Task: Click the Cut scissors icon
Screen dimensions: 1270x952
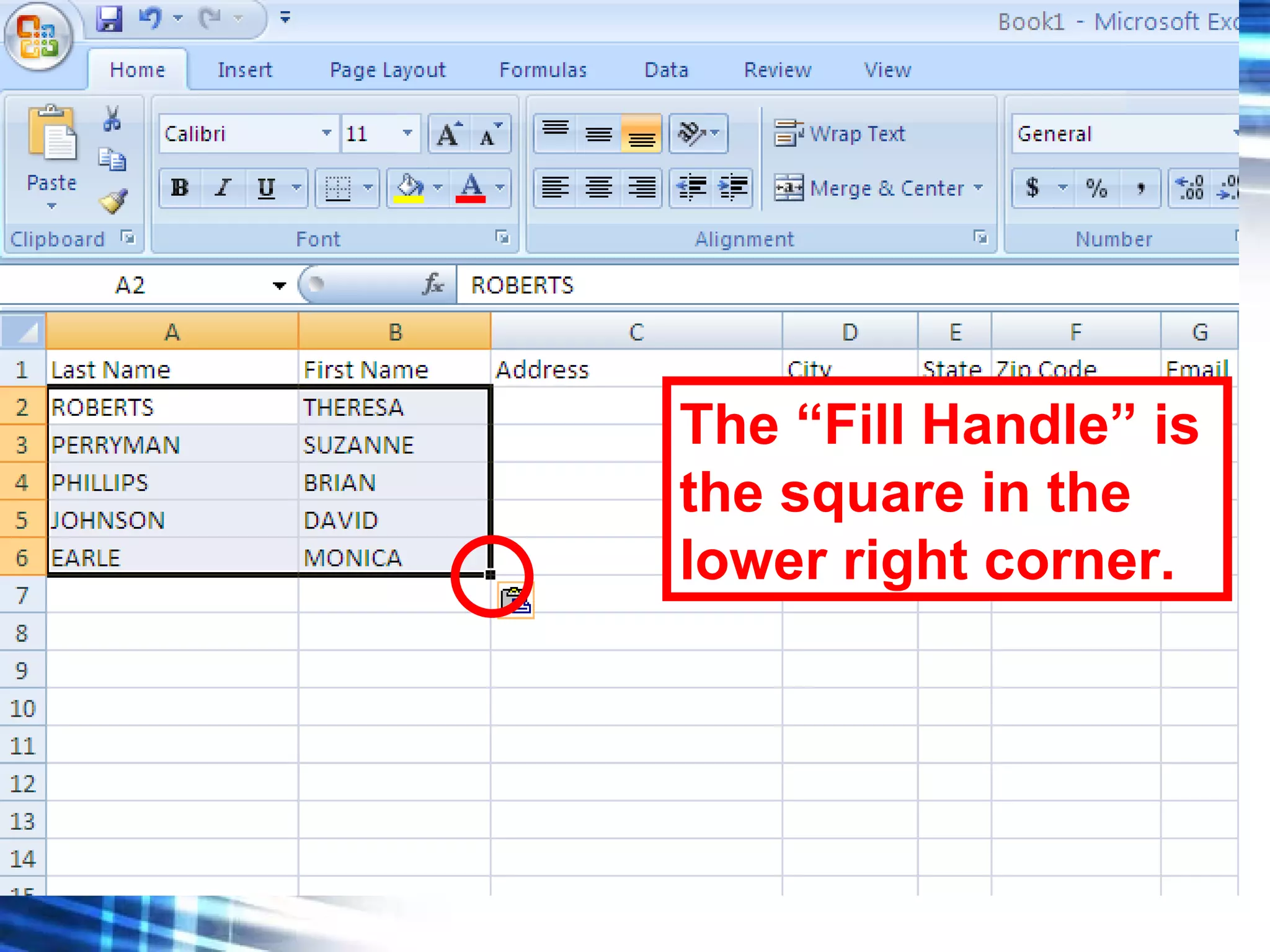Action: click(112, 118)
